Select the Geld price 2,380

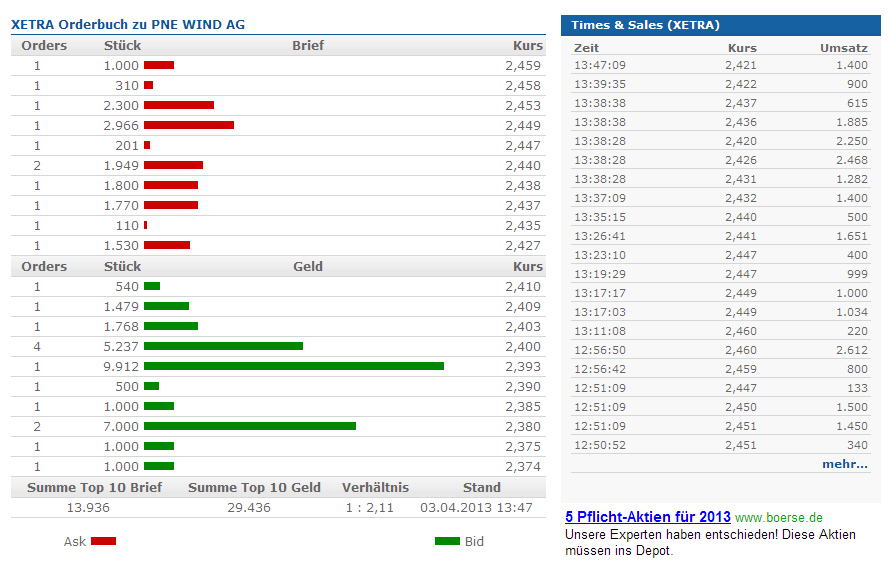[523, 427]
